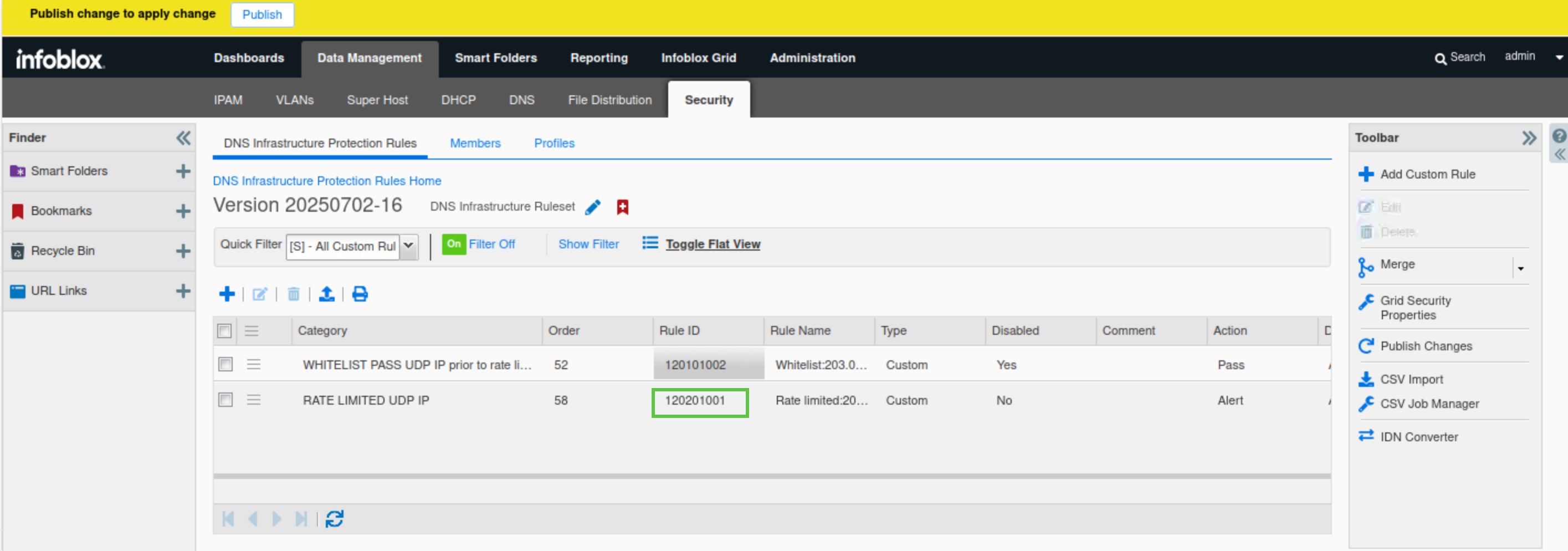Viewport: 1568px width, 551px height.
Task: Open the header row hamburger menu icon
Action: click(252, 330)
